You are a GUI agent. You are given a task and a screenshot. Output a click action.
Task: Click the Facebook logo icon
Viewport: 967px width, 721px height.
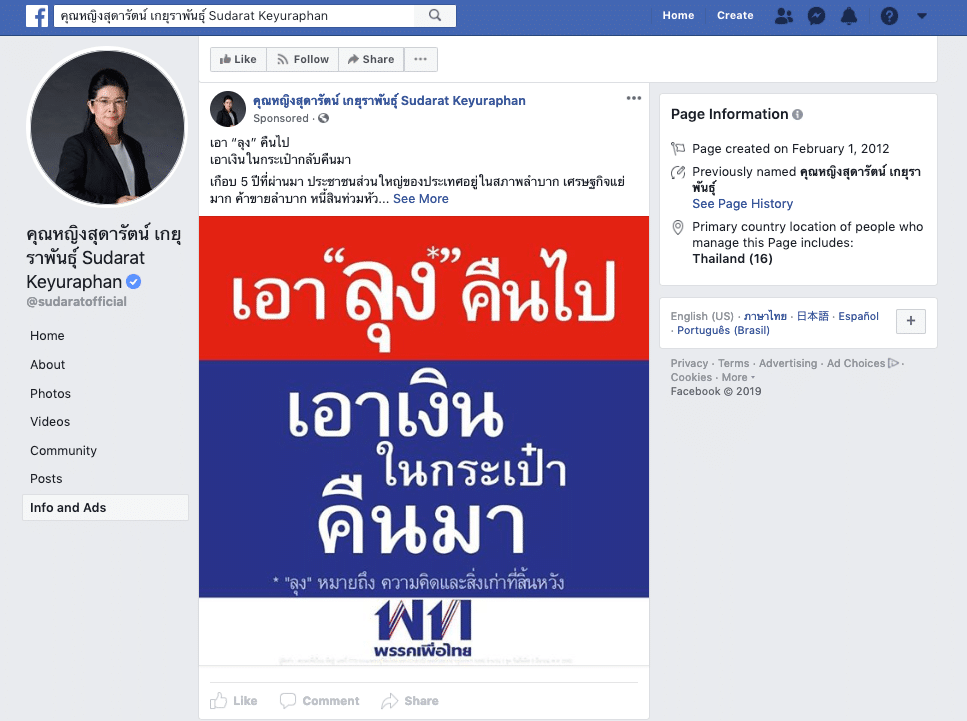tap(37, 16)
